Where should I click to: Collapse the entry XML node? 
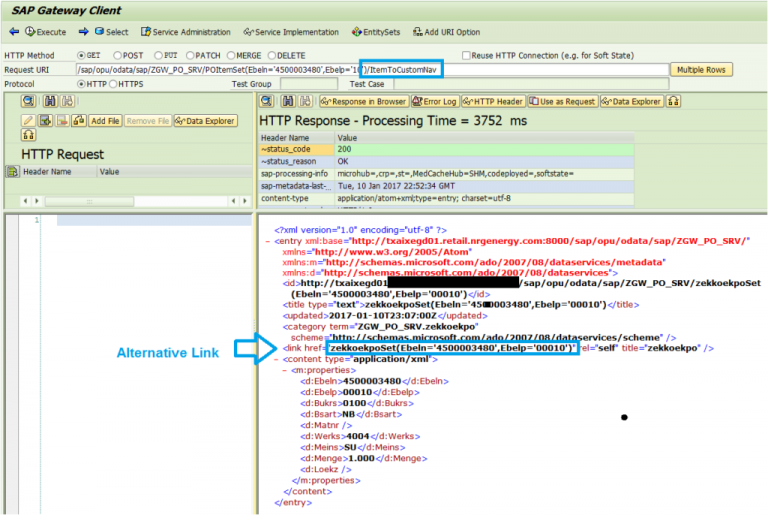pos(266,241)
